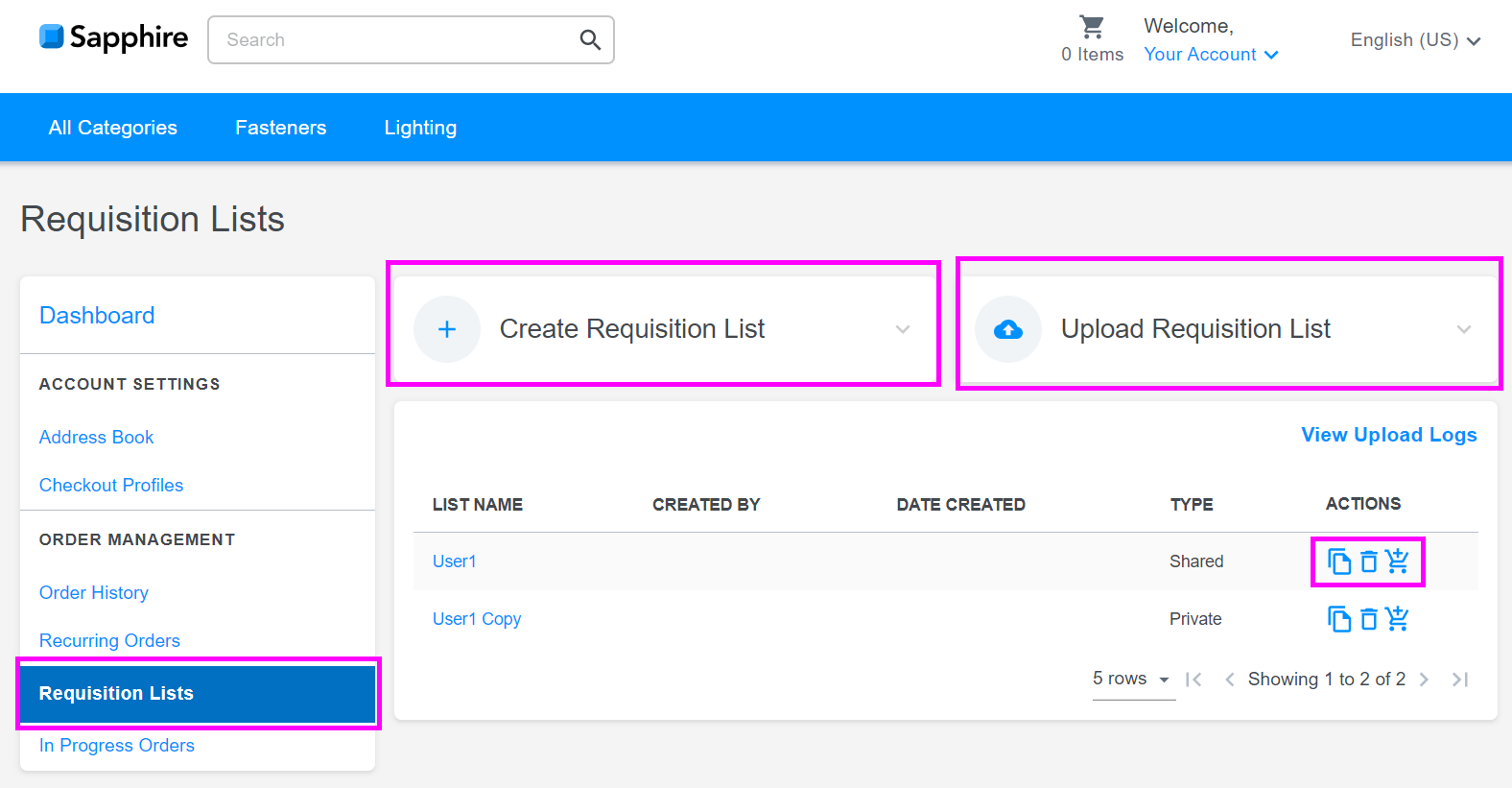Image resolution: width=1512 pixels, height=788 pixels.
Task: Copy the User1 Copy list
Action: (1338, 619)
